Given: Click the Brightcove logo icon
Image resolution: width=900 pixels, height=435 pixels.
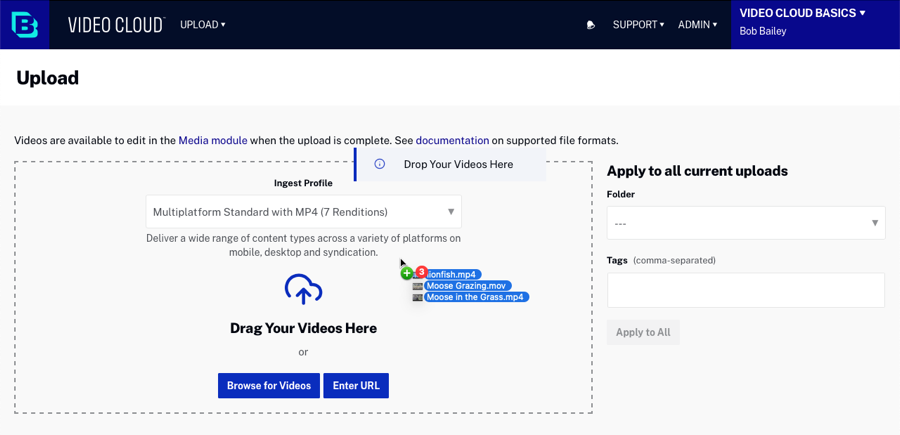Looking at the screenshot, I should (x=24, y=25).
